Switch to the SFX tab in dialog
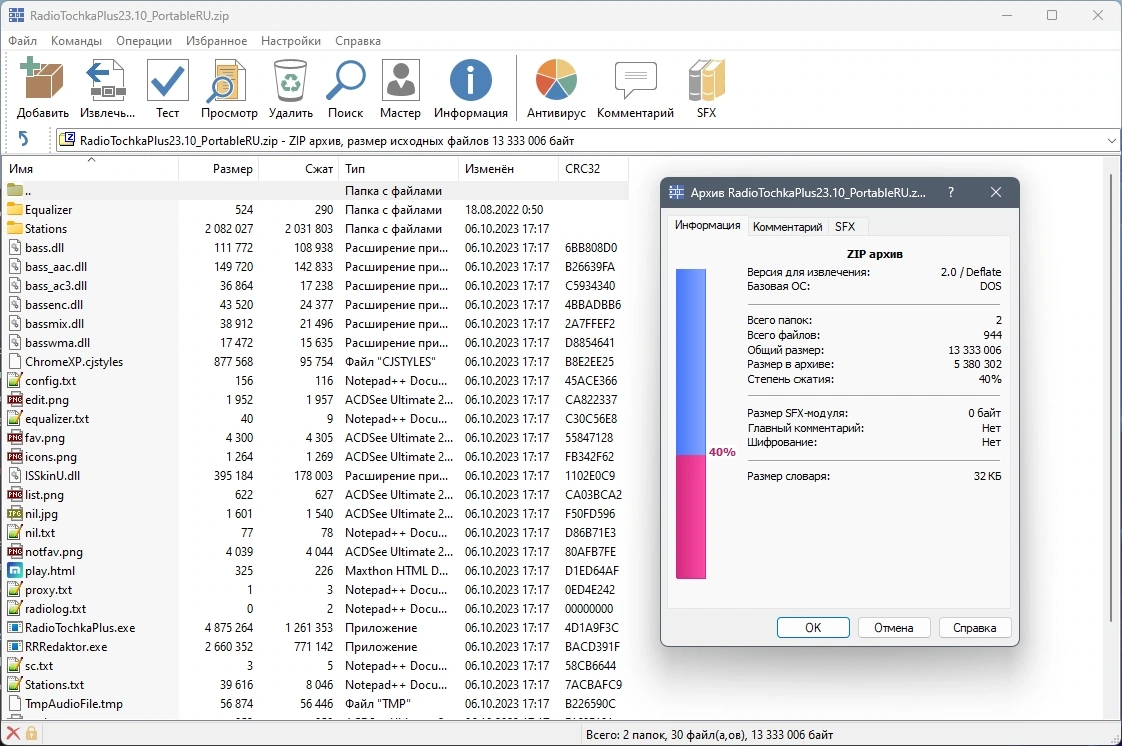The width and height of the screenshot is (1122, 746). coord(845,227)
